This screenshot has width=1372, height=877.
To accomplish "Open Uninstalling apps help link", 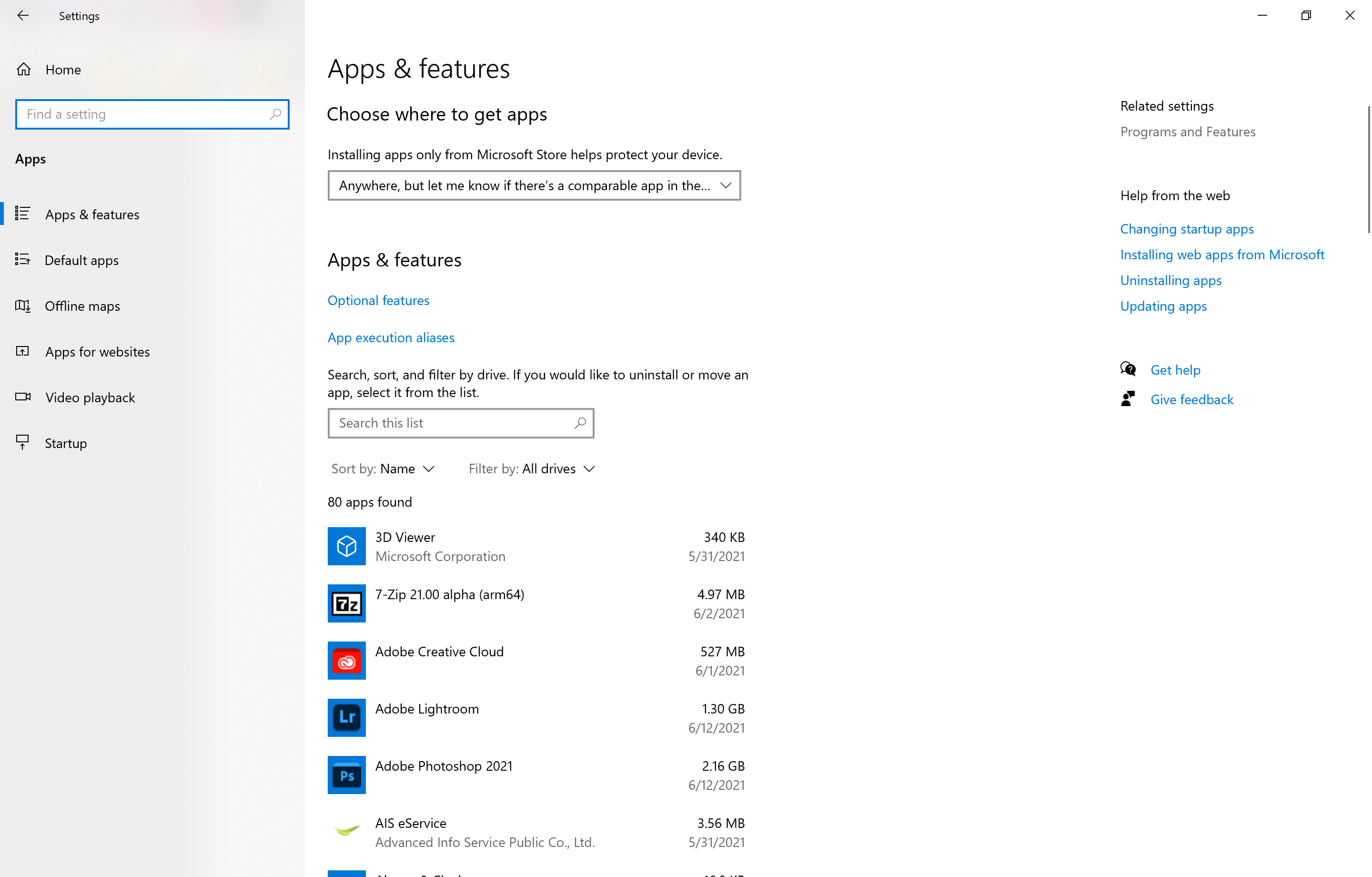I will coord(1171,280).
